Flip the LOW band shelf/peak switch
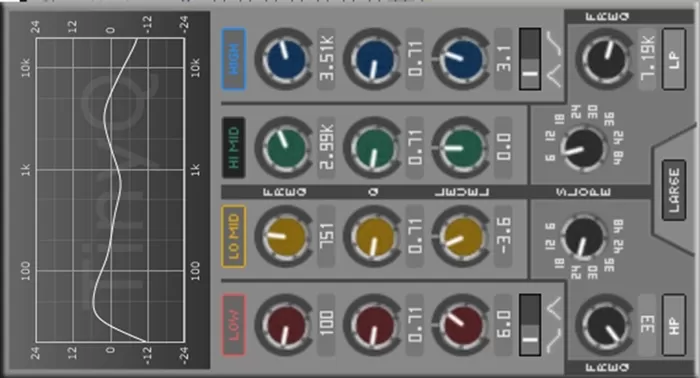This screenshot has width=700, height=378. click(x=530, y=325)
